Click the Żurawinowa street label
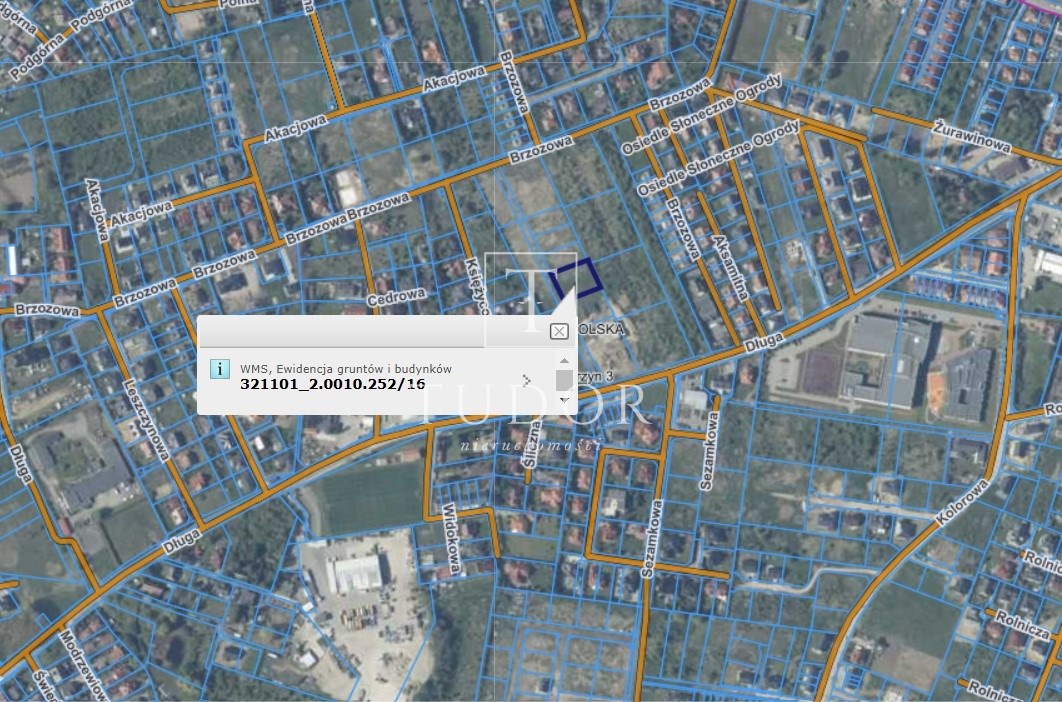 [x=973, y=136]
